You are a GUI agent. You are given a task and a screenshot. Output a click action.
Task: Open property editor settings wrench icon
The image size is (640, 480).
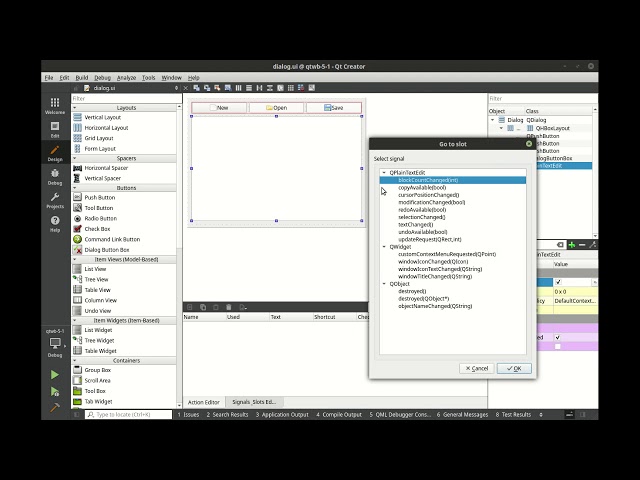click(x=593, y=245)
